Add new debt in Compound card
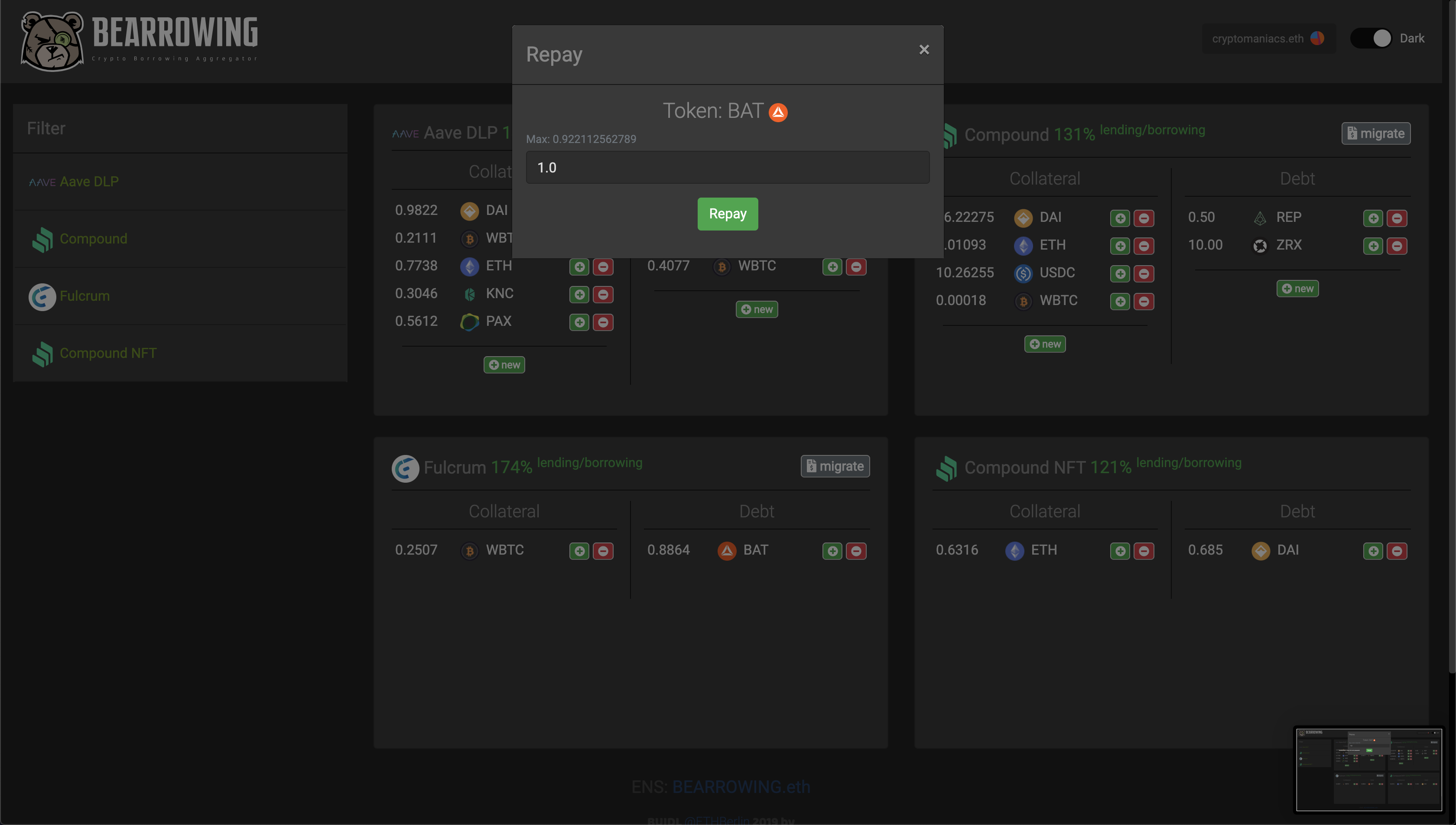This screenshot has height=825, width=1456. (1297, 289)
